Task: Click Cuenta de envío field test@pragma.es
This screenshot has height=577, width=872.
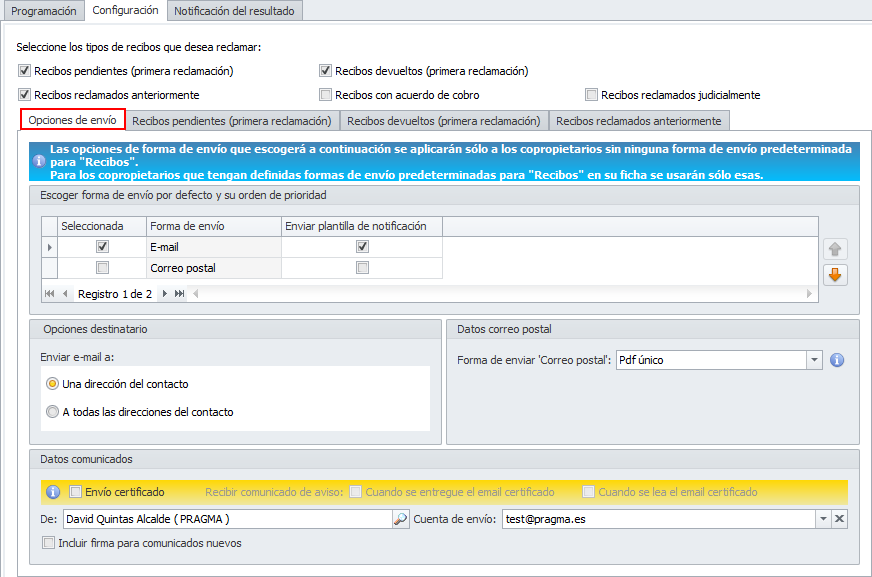Action: pos(658,519)
